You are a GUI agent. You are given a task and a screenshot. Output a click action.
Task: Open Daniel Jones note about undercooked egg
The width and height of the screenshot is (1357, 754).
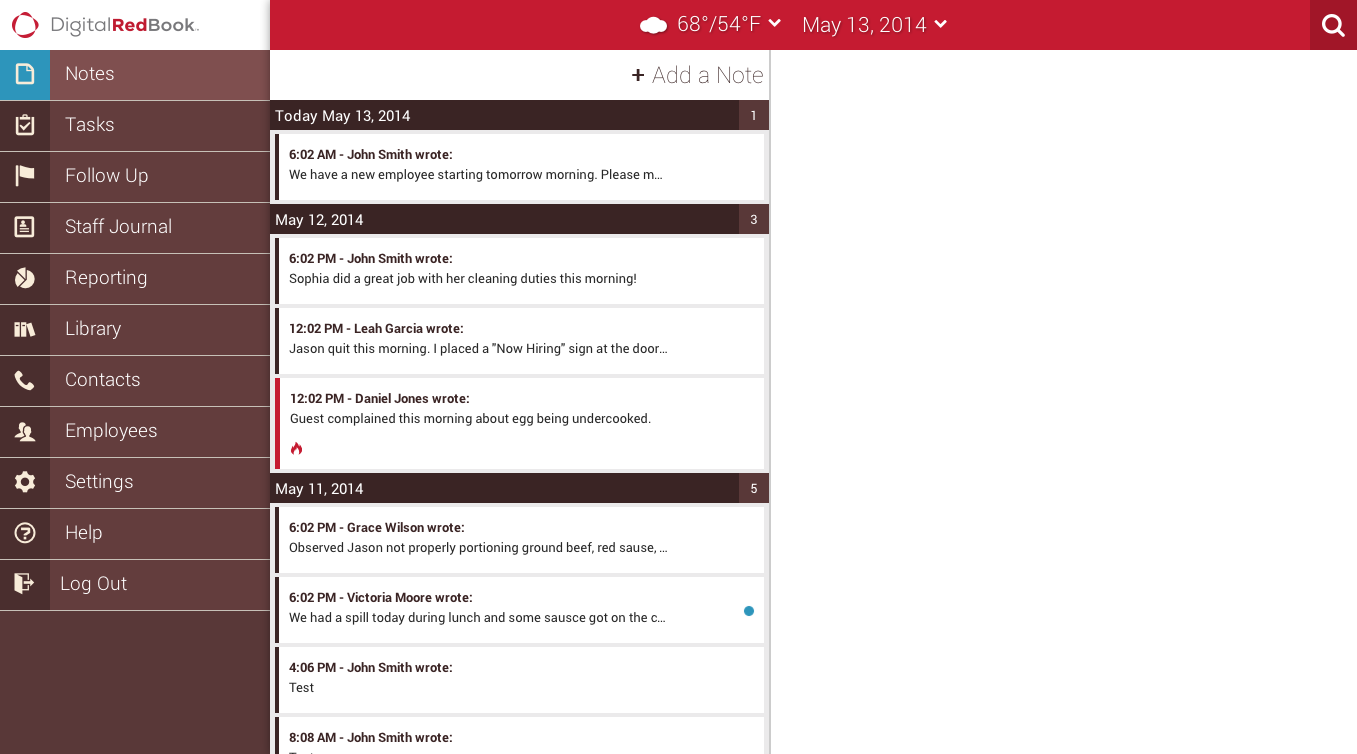point(520,424)
